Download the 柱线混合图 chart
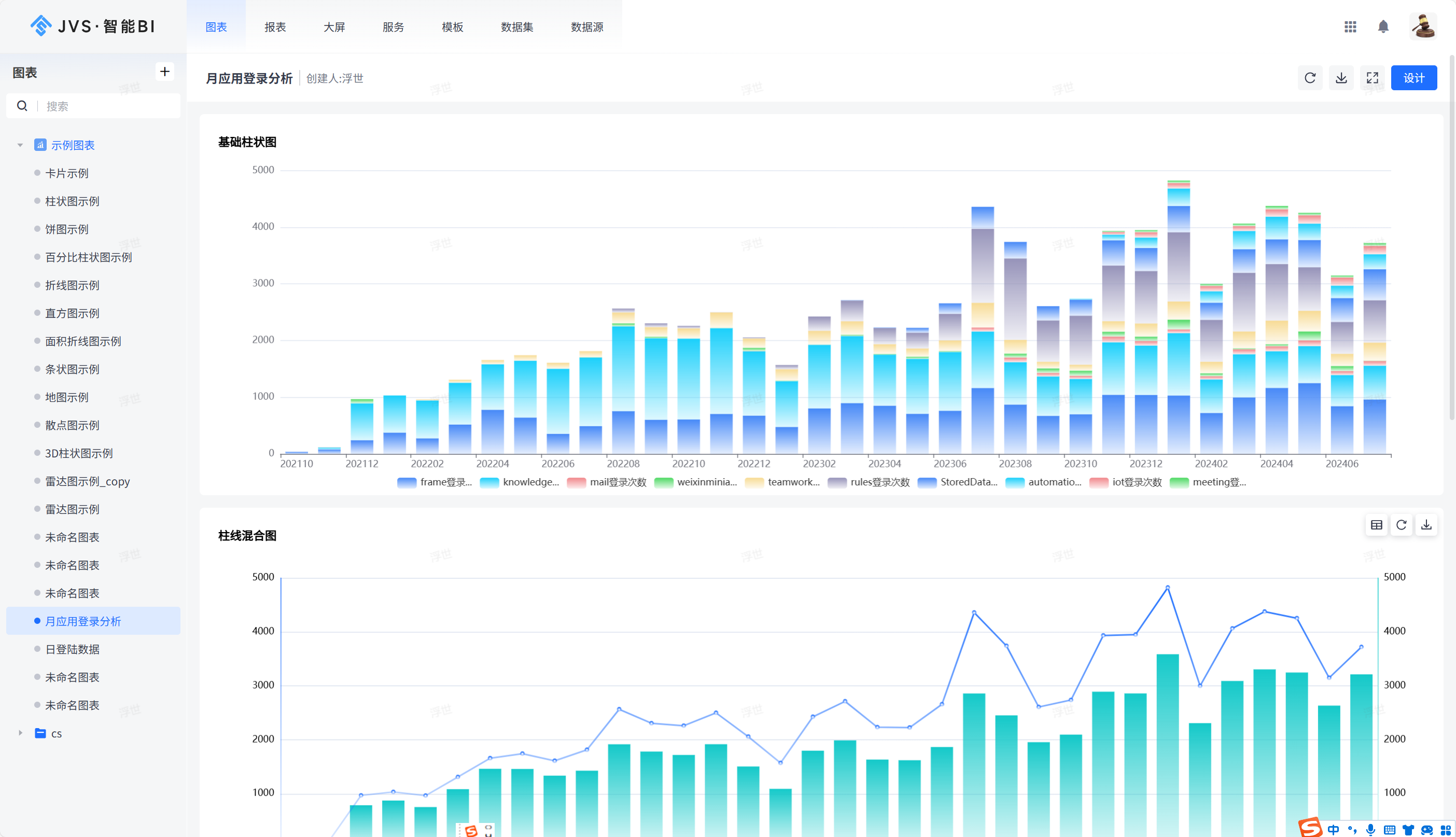The height and width of the screenshot is (837, 1456). click(1426, 525)
